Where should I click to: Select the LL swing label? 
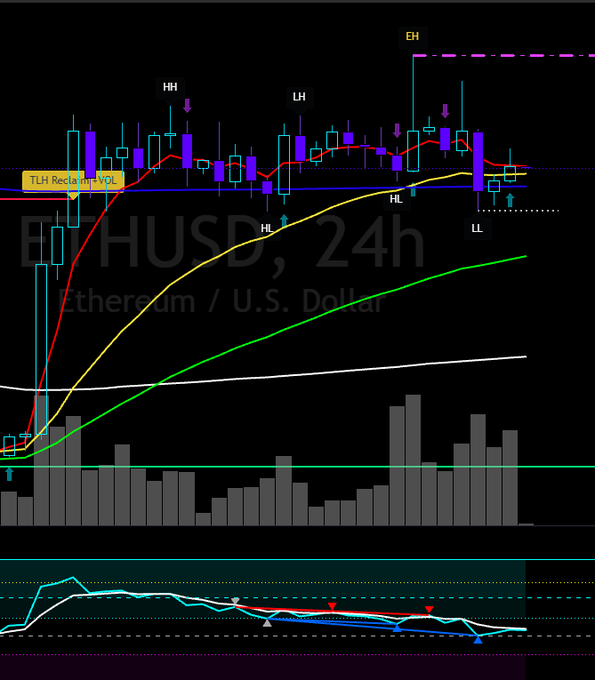(477, 229)
